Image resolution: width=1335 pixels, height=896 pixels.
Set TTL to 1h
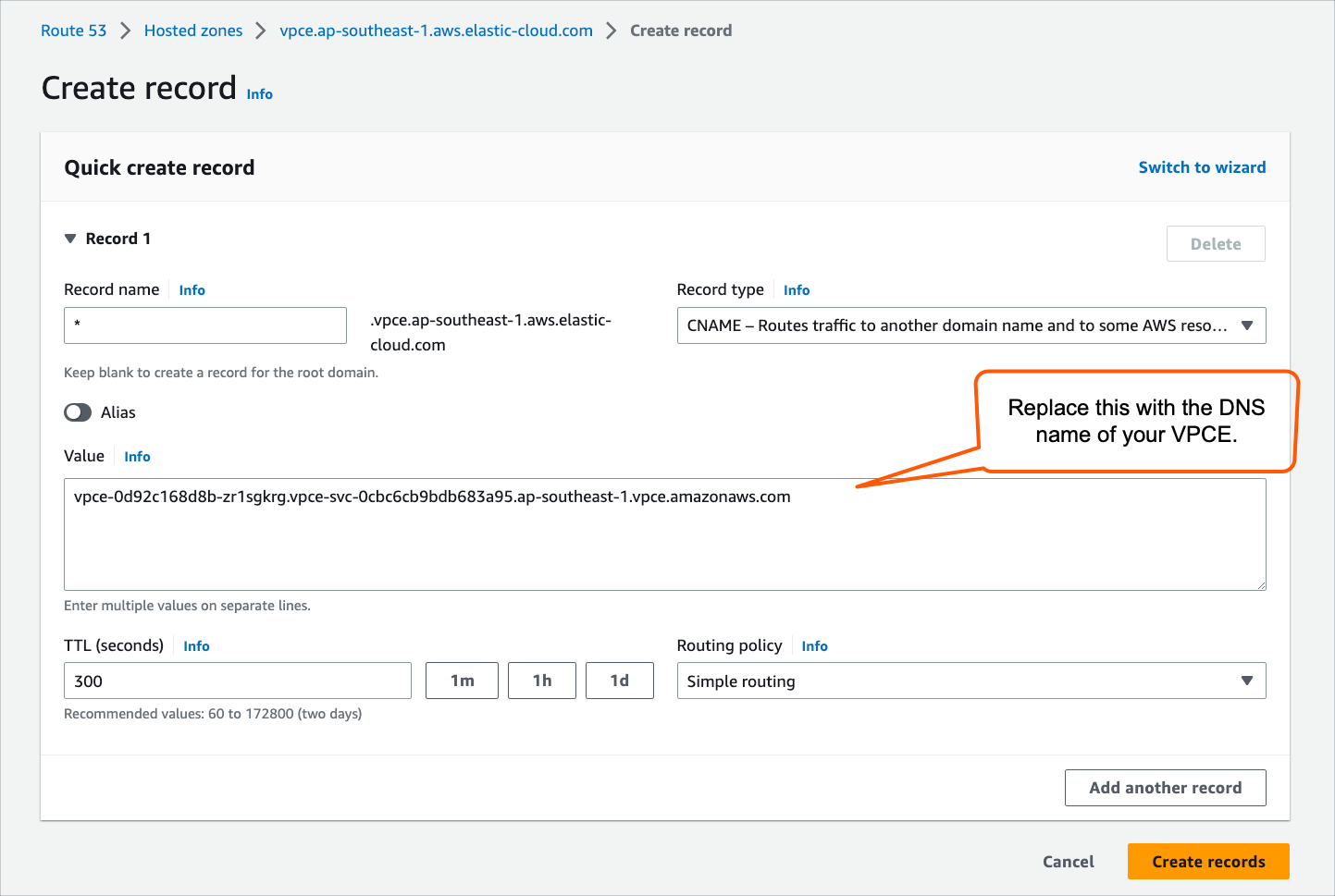(542, 681)
